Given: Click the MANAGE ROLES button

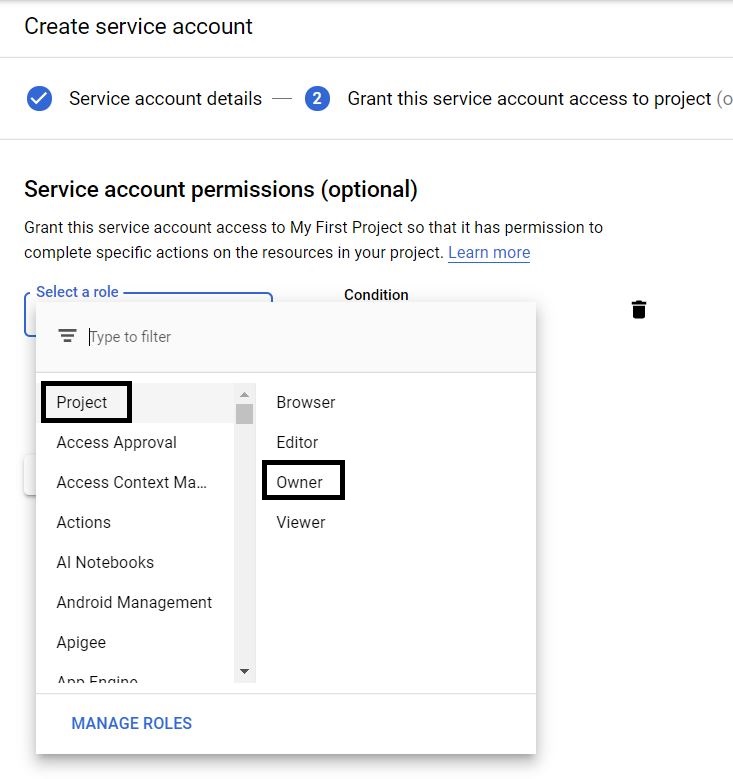Looking at the screenshot, I should tap(132, 723).
